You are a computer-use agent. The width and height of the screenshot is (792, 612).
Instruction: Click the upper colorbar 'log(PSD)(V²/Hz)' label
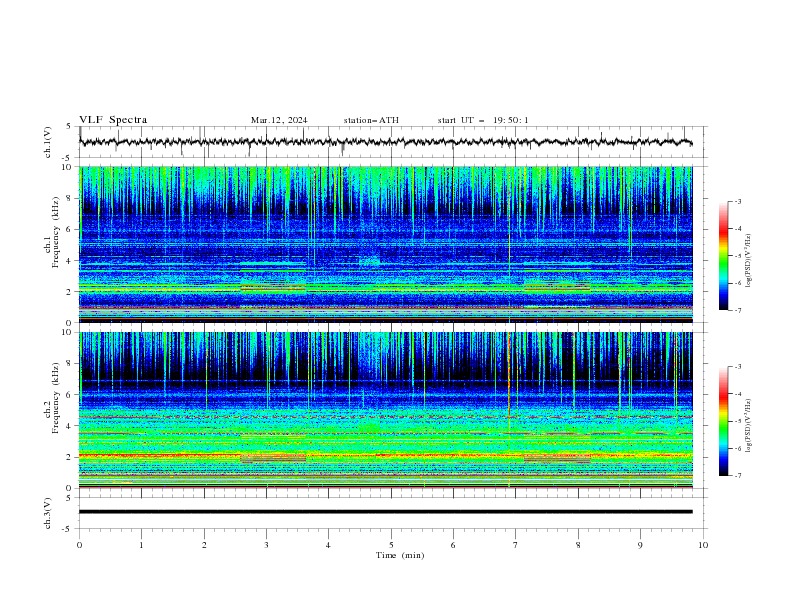click(x=748, y=261)
